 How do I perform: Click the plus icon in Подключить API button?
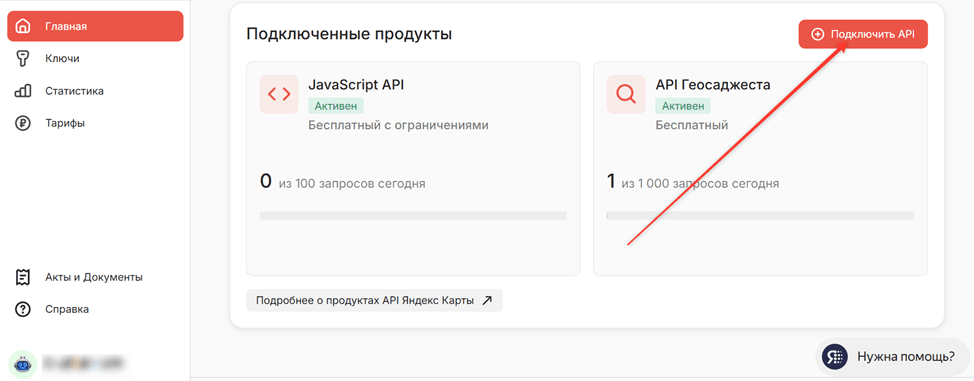[x=818, y=34]
